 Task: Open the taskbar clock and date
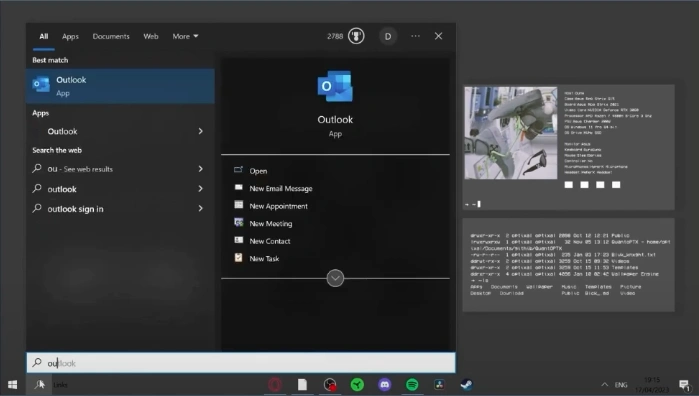[652, 385]
